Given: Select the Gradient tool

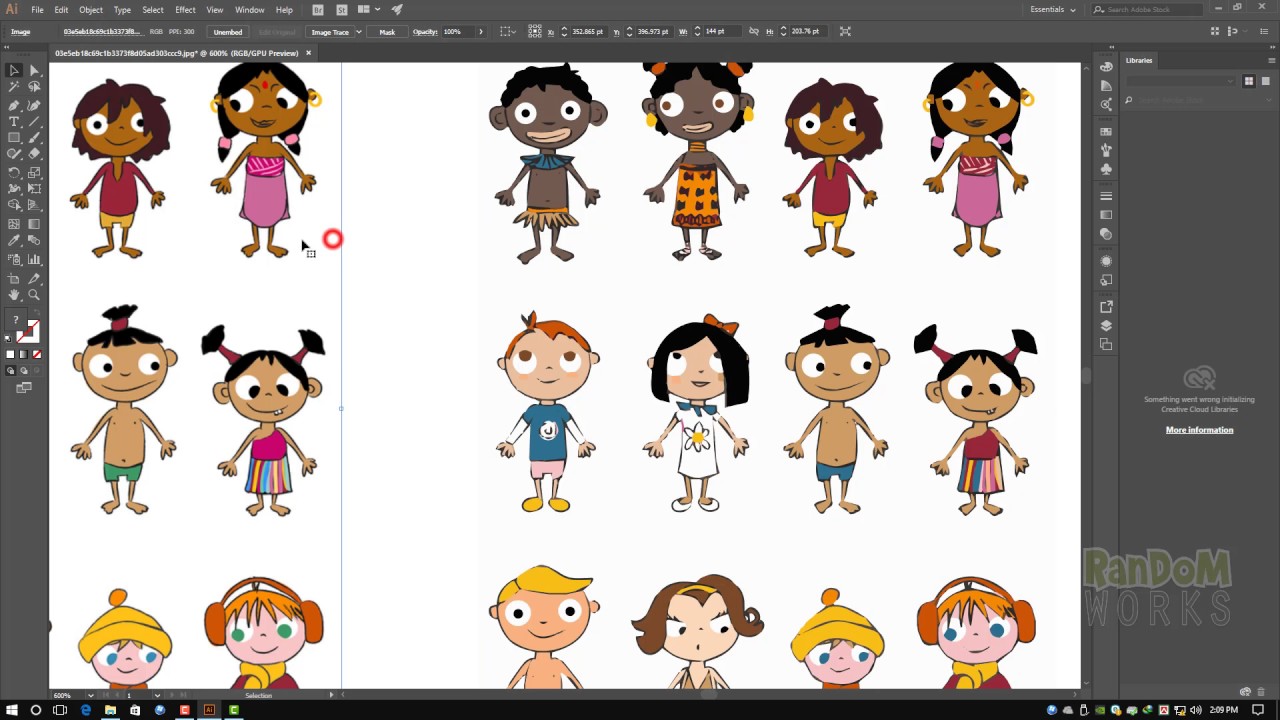Looking at the screenshot, I should point(34,224).
